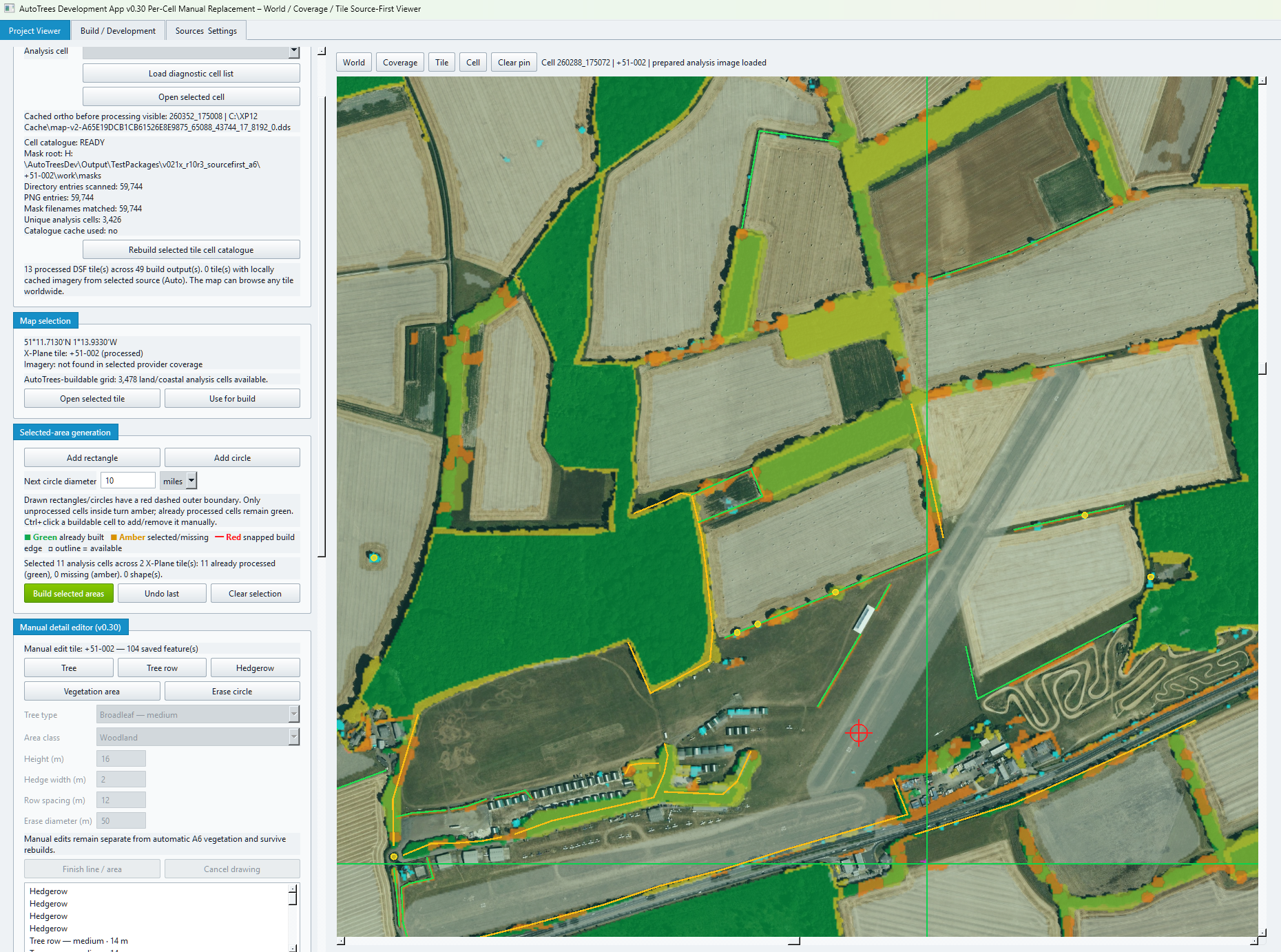The image size is (1281, 952).
Task: Click Build selected areas button
Action: (x=69, y=594)
